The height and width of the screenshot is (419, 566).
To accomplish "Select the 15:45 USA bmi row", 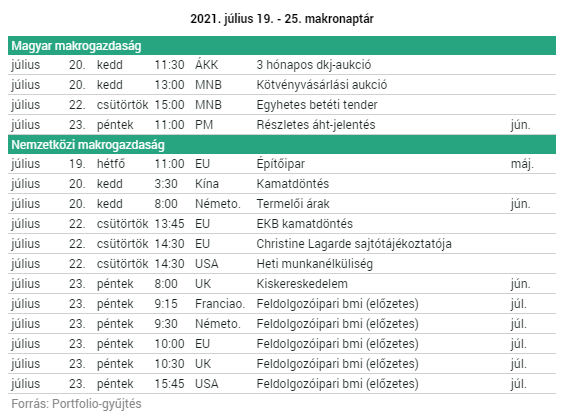I will tap(282, 384).
